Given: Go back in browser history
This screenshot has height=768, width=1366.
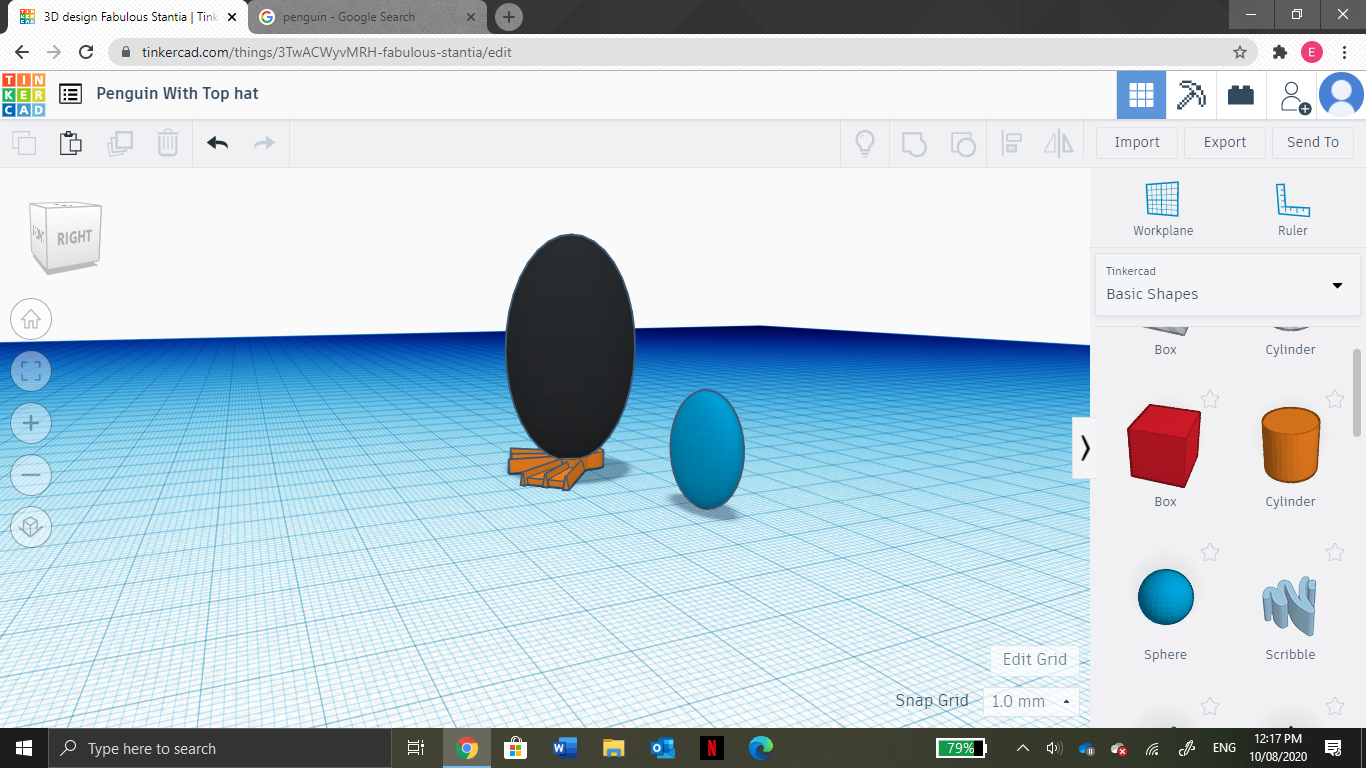Looking at the screenshot, I should pyautogui.click(x=22, y=52).
